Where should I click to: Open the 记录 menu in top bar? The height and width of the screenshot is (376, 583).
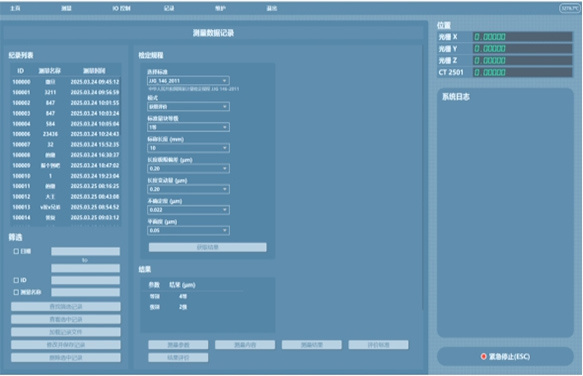pos(169,8)
